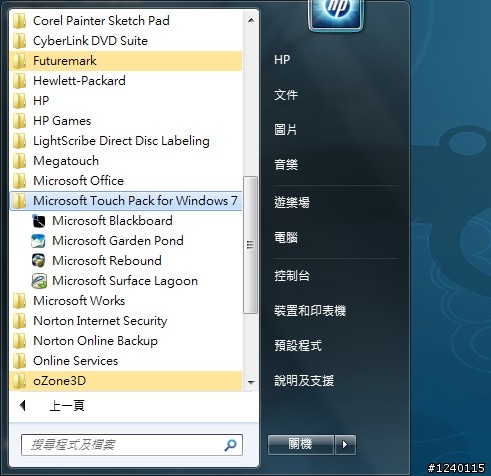Click the 關機 shutdown button
Screen dimensions: 491x476
[301, 445]
